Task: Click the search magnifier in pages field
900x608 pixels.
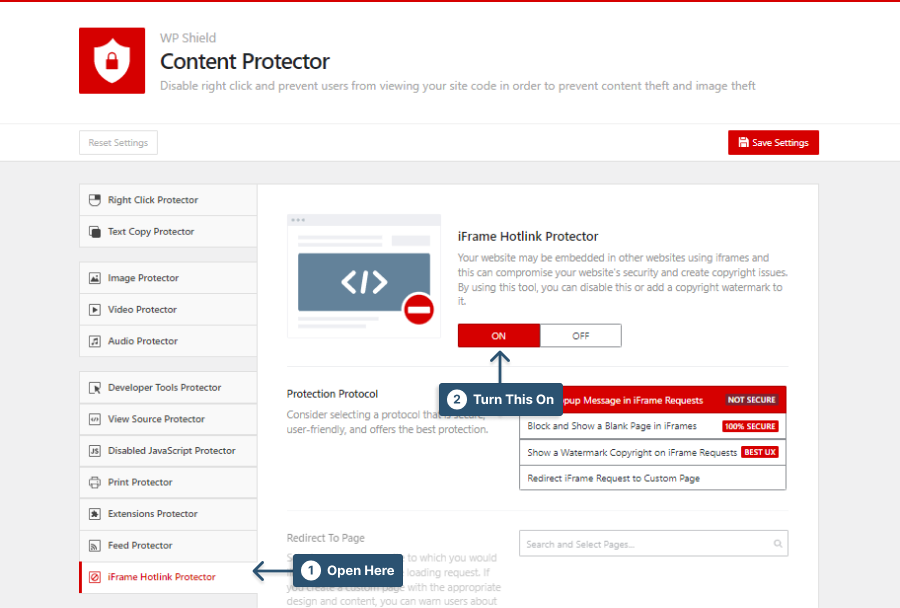Action: pyautogui.click(x=778, y=544)
